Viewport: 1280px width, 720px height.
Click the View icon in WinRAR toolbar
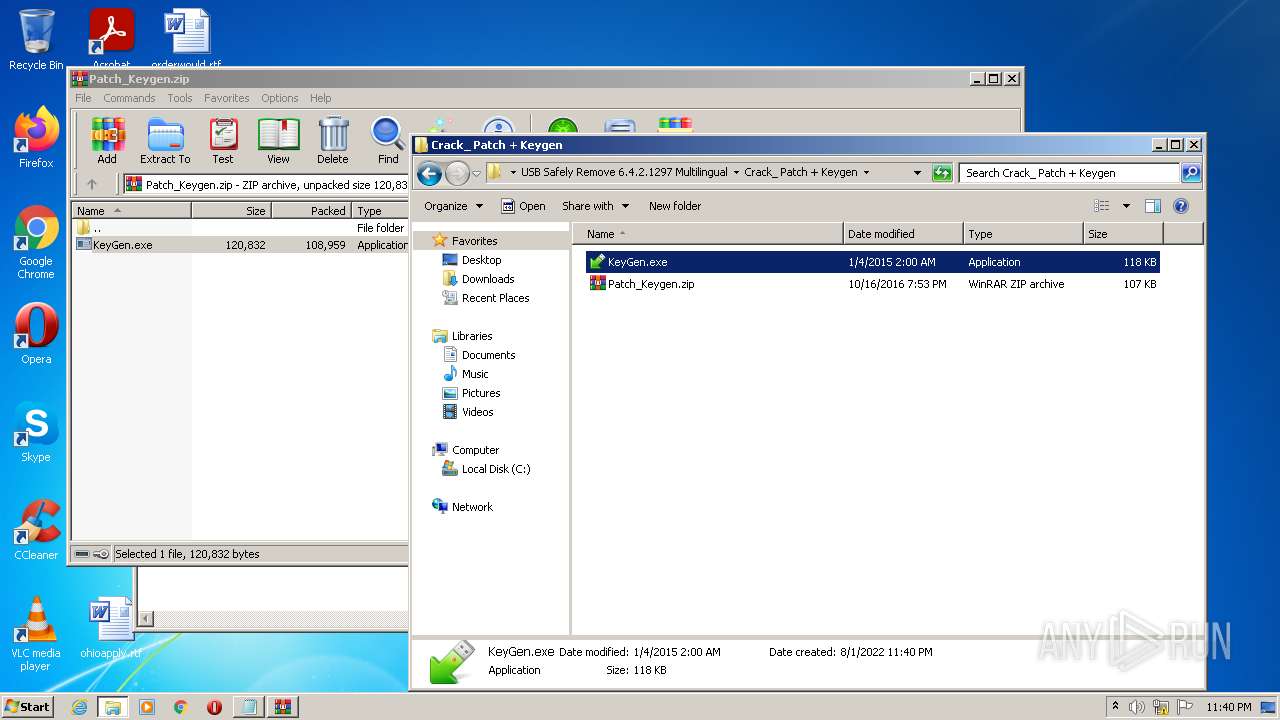pos(278,140)
